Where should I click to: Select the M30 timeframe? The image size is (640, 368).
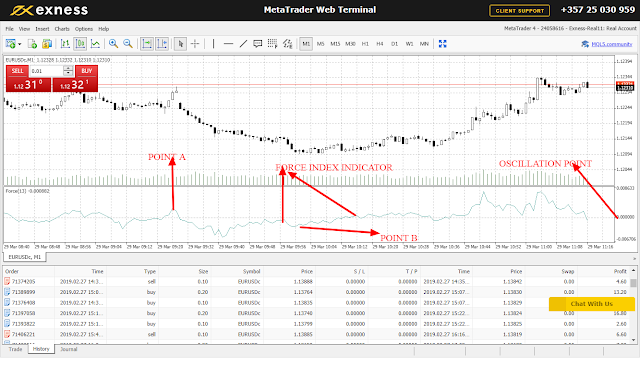coord(350,44)
